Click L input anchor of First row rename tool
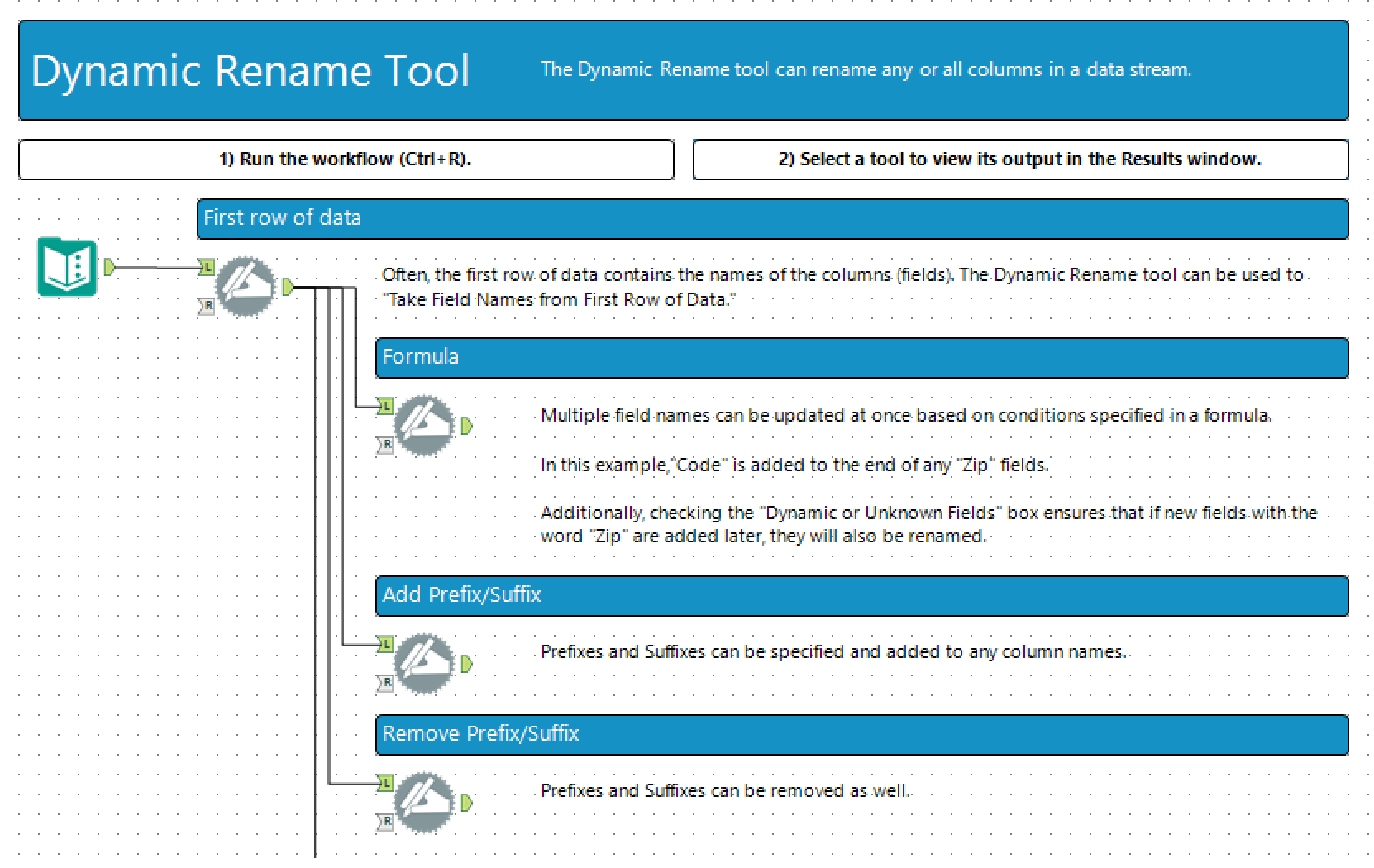The height and width of the screenshot is (868, 1374). tap(207, 267)
